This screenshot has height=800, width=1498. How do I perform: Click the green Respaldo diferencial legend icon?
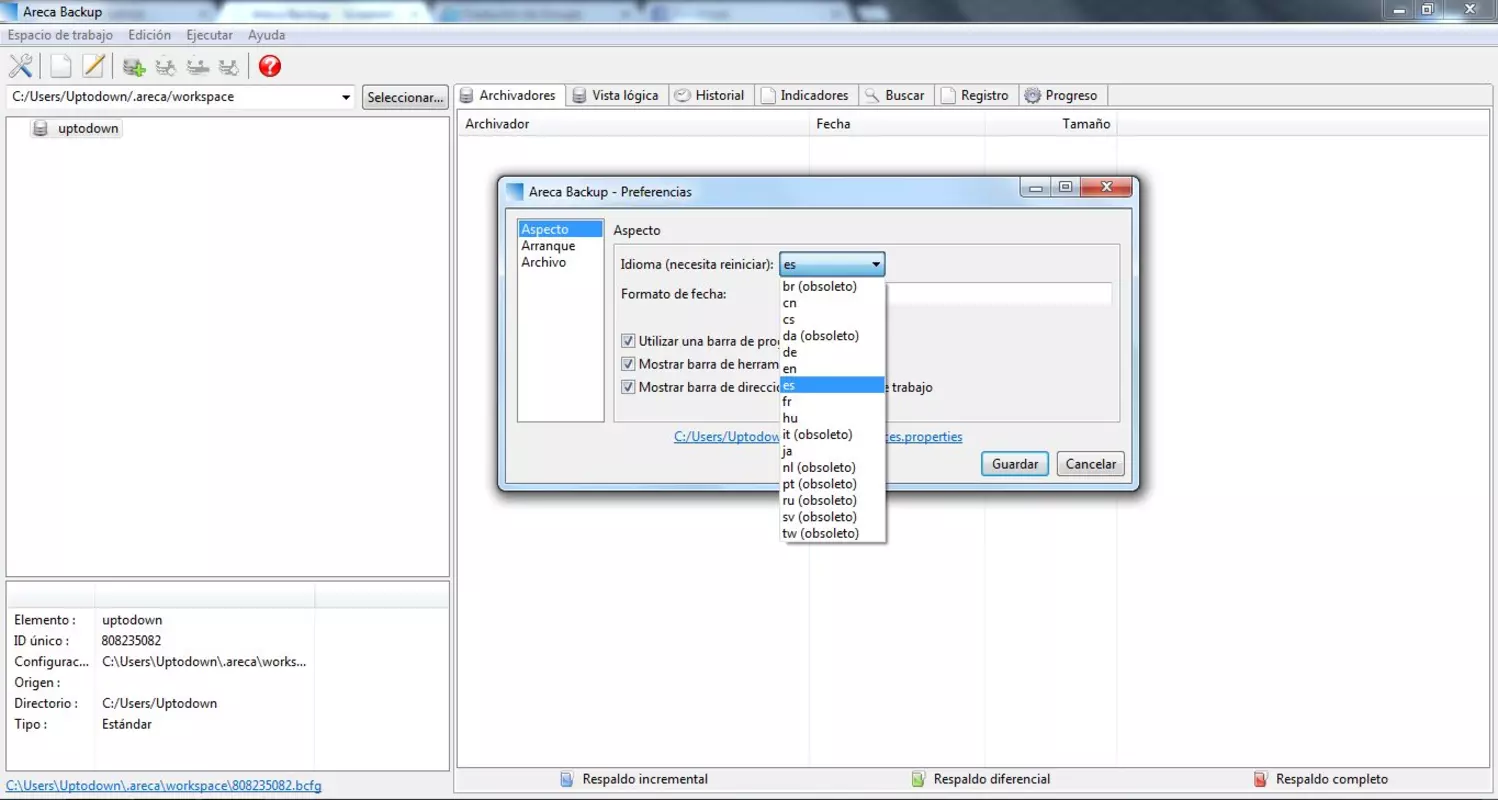pyautogui.click(x=918, y=779)
